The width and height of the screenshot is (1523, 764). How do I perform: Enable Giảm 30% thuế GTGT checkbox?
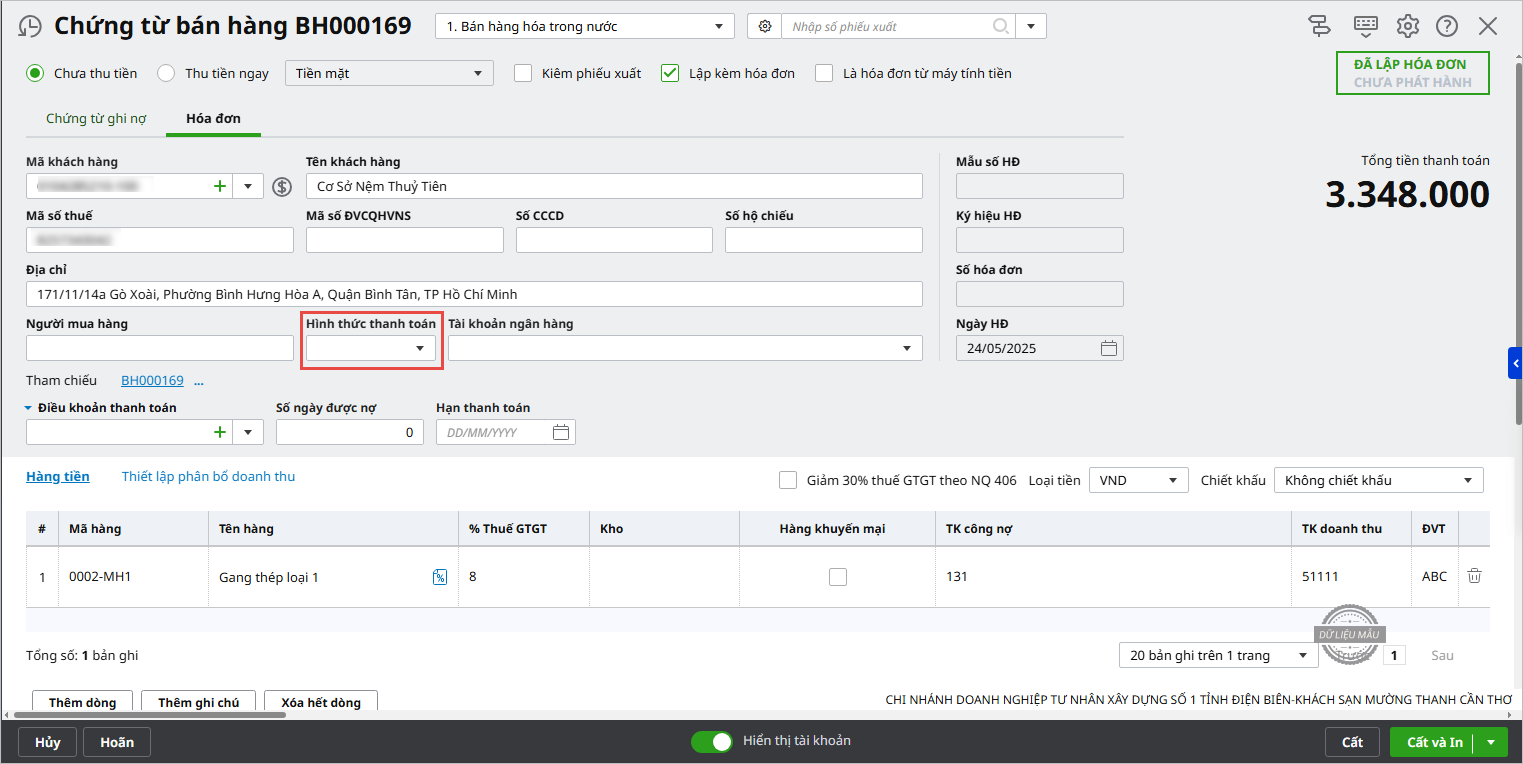tap(788, 480)
